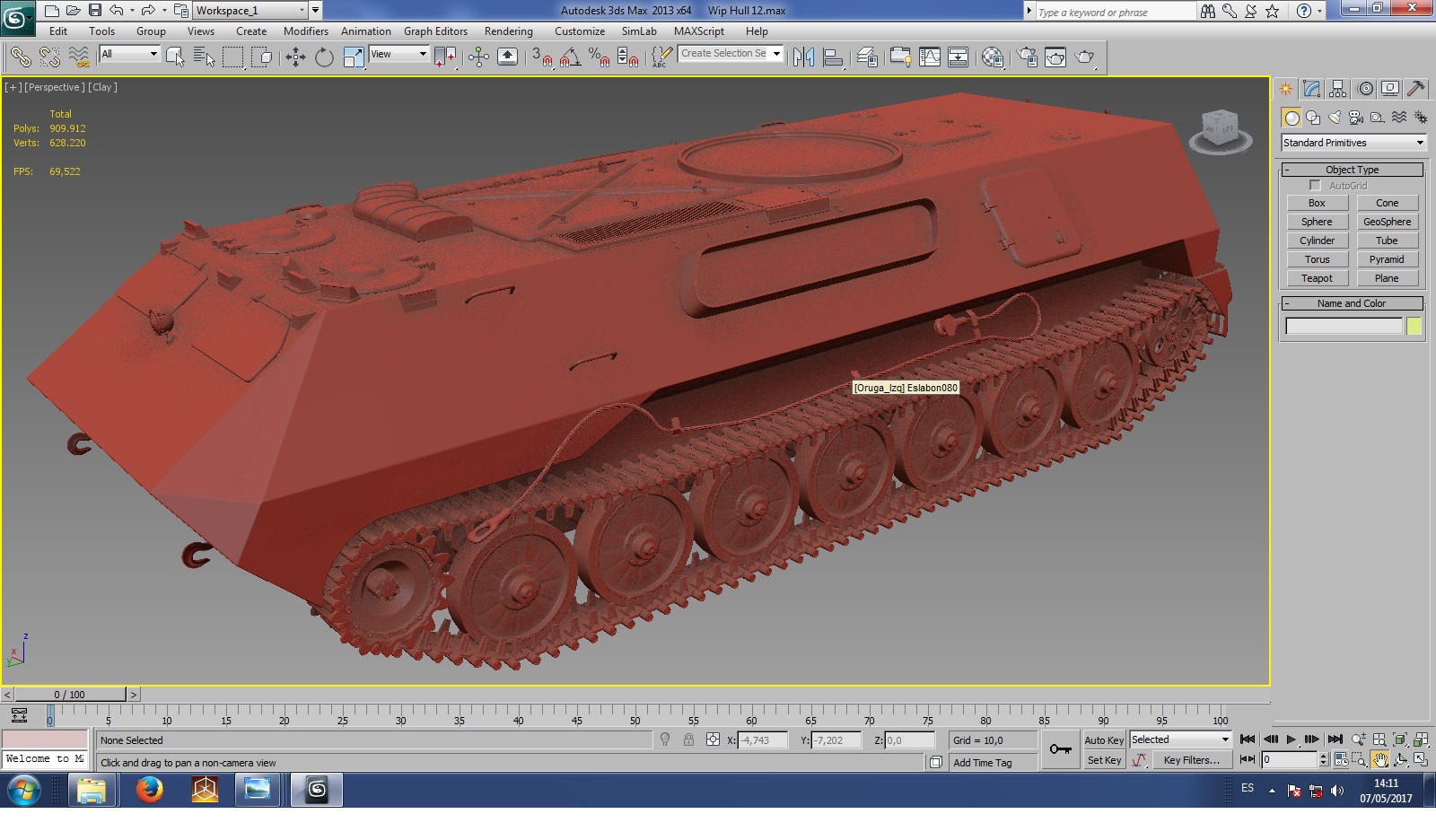This screenshot has height=840, width=1436.
Task: Open Rendered Frame Window
Action: 1055,57
